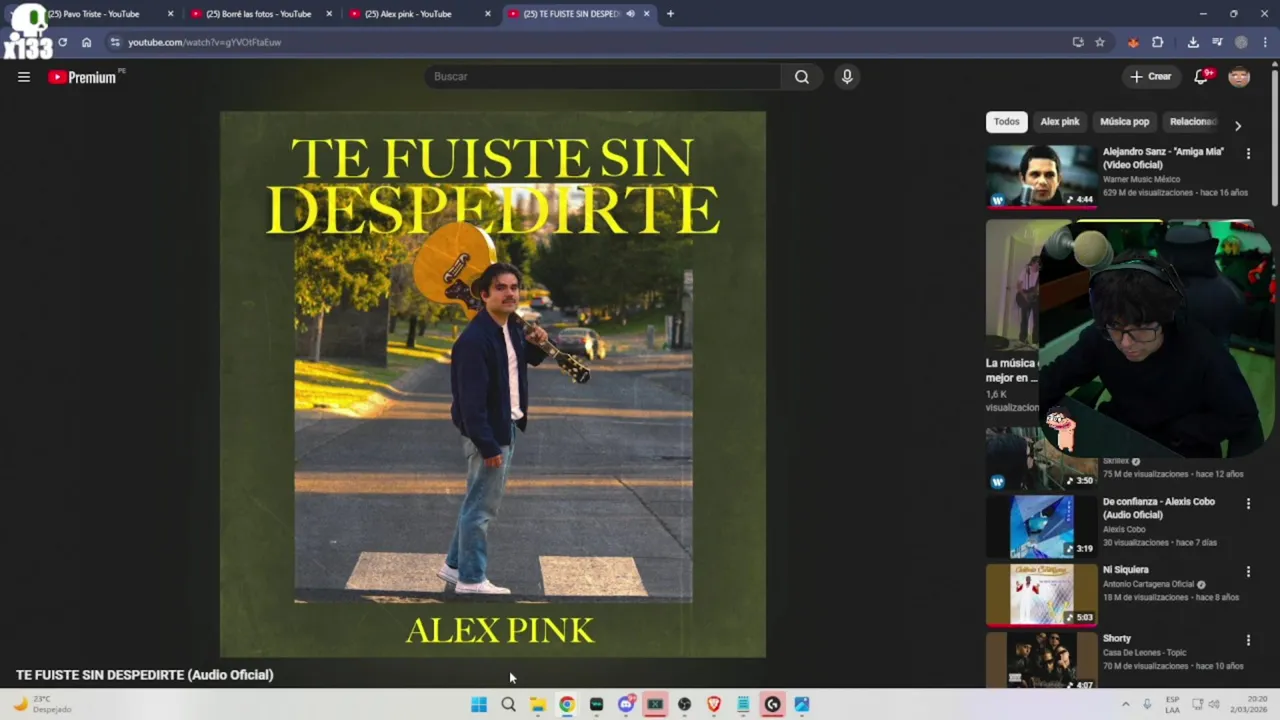Select the Música pop filter chip
Viewport: 1280px width, 720px height.
click(x=1124, y=121)
